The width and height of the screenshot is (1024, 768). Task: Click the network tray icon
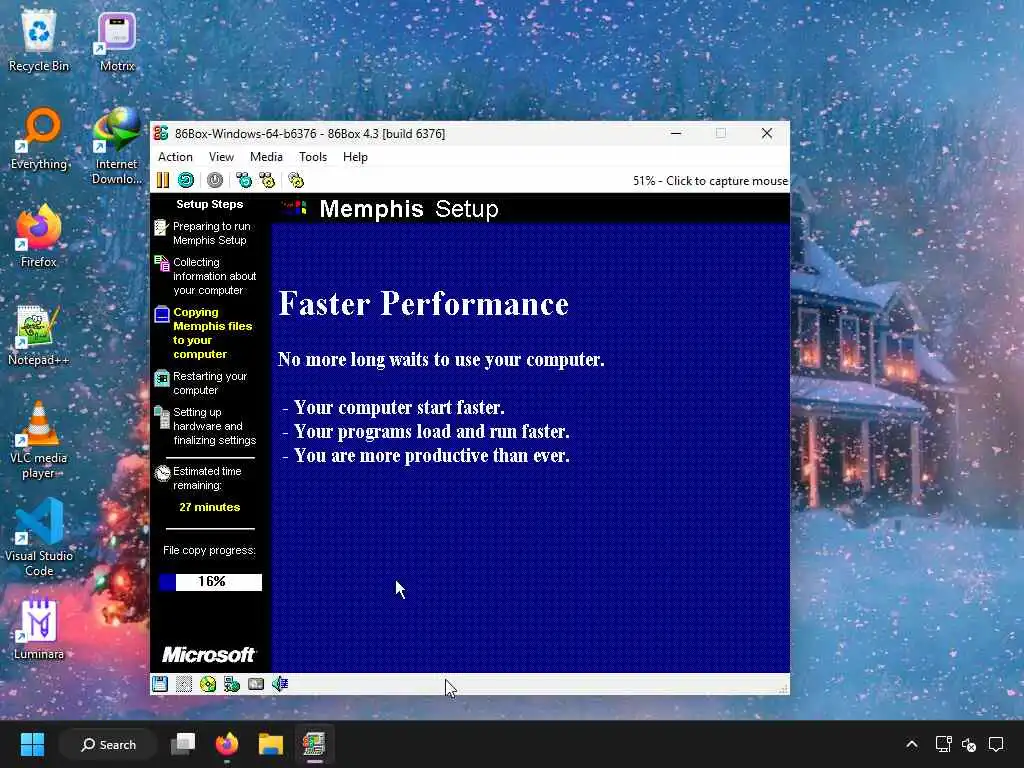click(x=943, y=744)
